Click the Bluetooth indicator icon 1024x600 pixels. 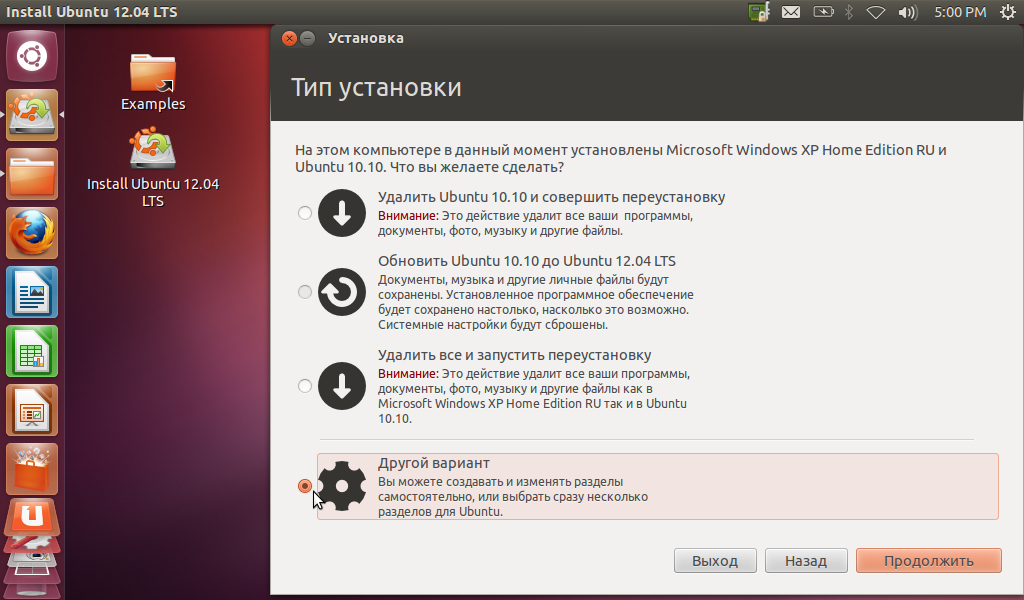pos(849,12)
